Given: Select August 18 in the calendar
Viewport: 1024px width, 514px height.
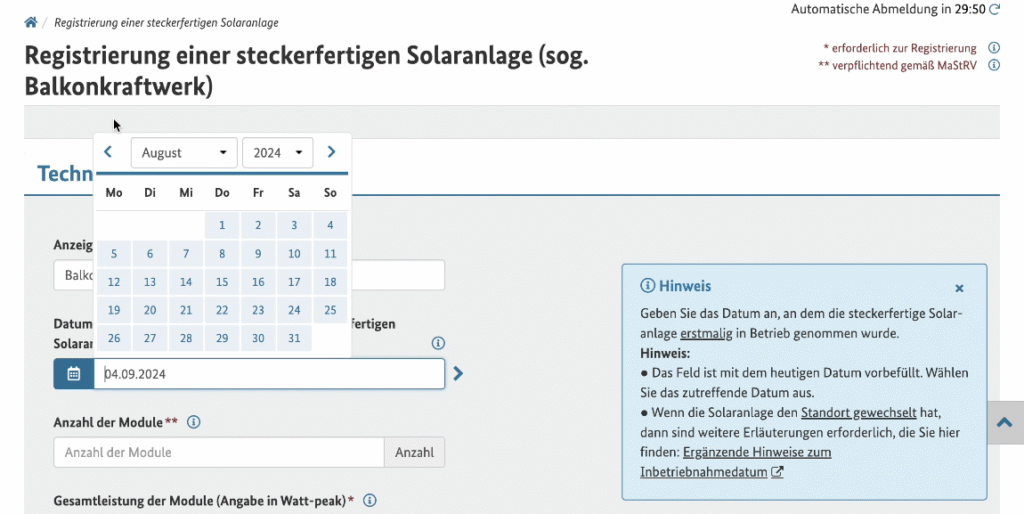Looking at the screenshot, I should pyautogui.click(x=330, y=281).
